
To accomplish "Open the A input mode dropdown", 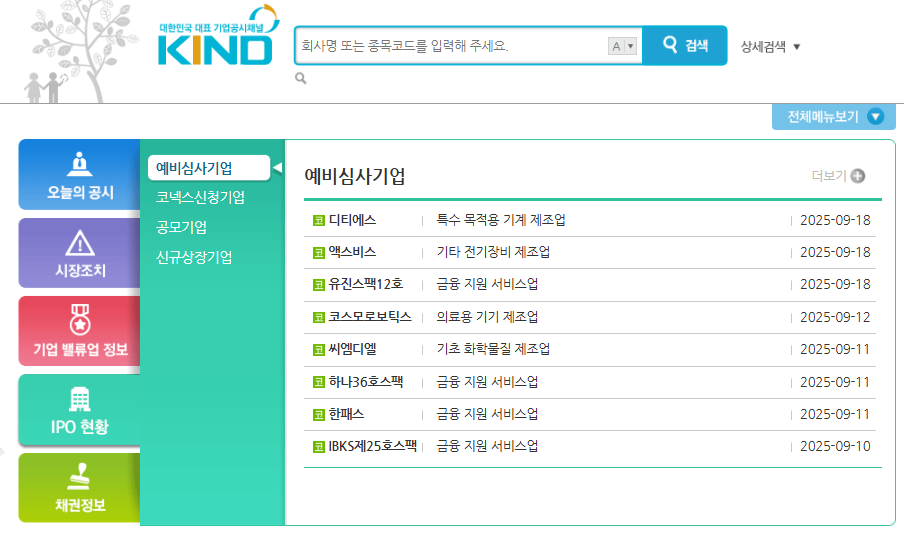I will click(x=622, y=46).
